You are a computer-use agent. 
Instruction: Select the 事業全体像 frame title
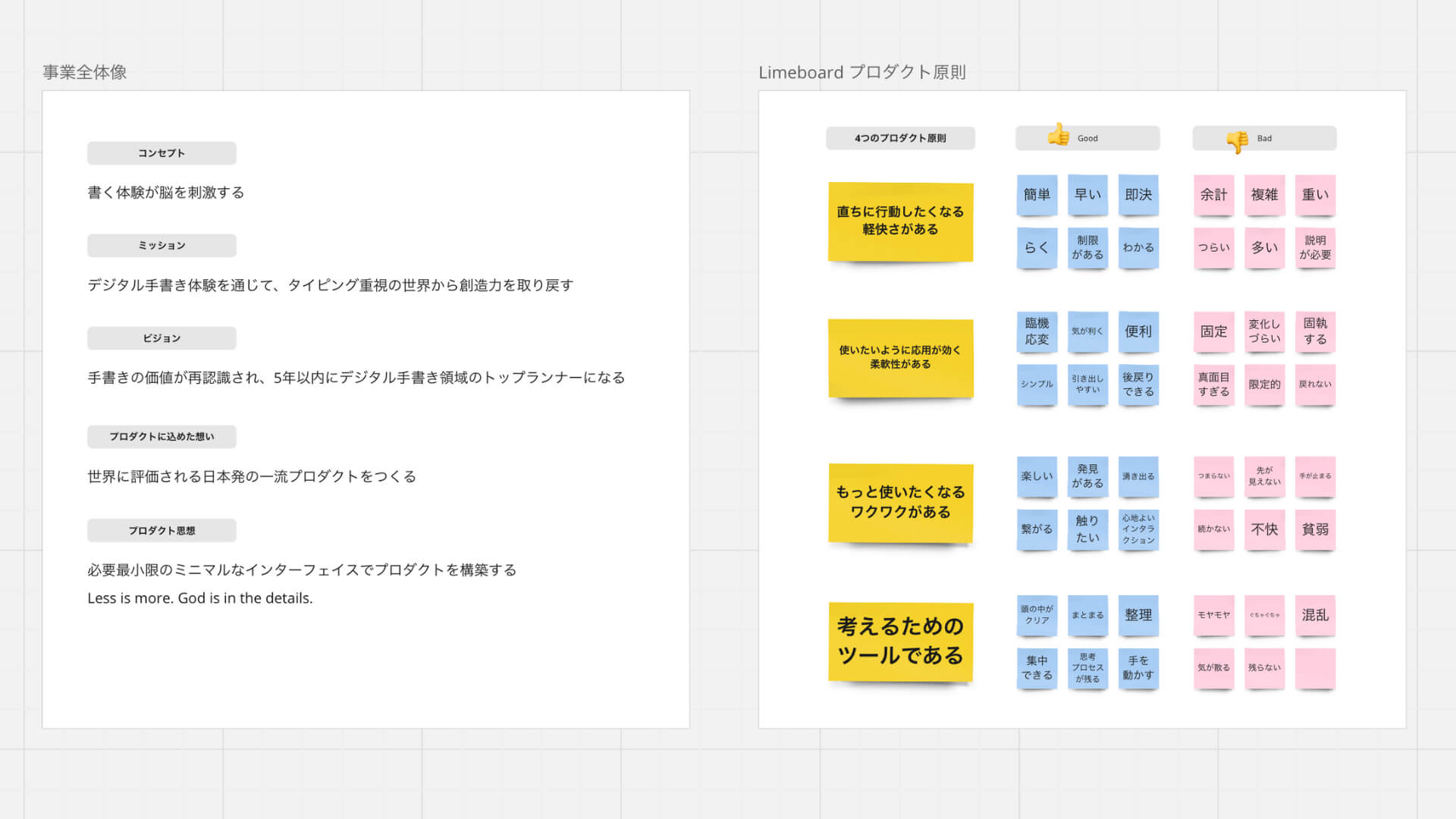click(x=84, y=72)
